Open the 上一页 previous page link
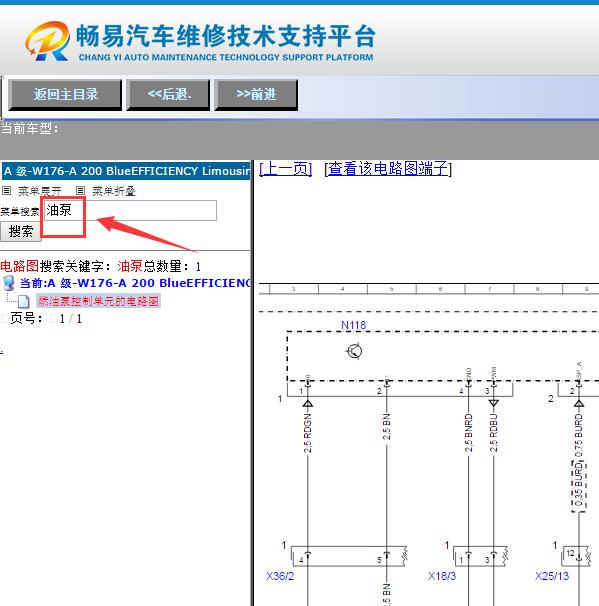Viewport: 599px width, 606px height. point(286,169)
